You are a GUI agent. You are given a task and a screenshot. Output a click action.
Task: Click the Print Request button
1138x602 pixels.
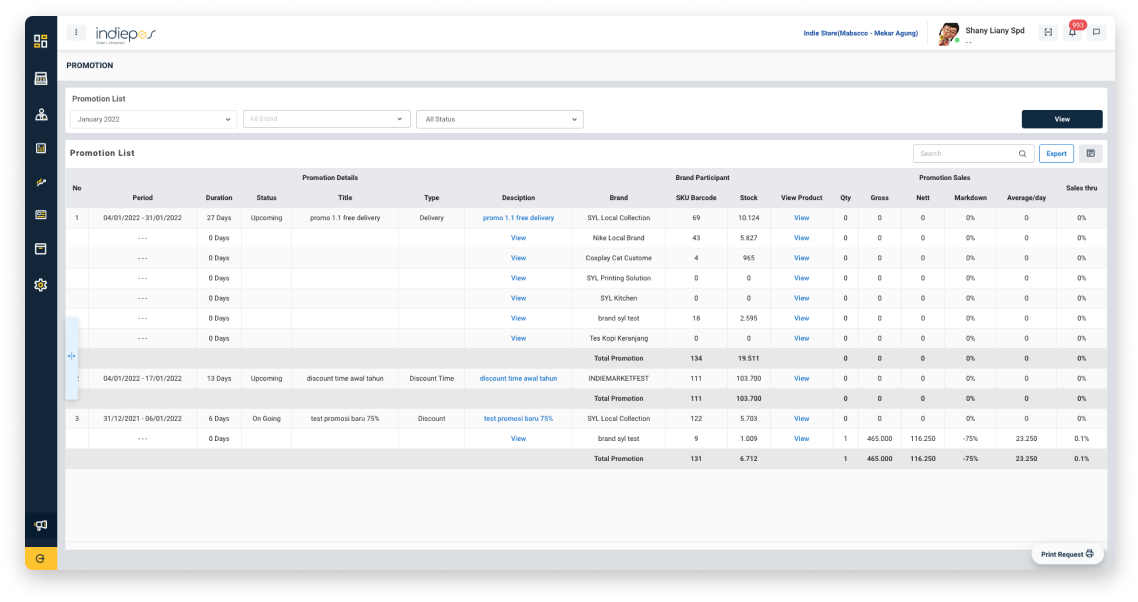click(1067, 554)
